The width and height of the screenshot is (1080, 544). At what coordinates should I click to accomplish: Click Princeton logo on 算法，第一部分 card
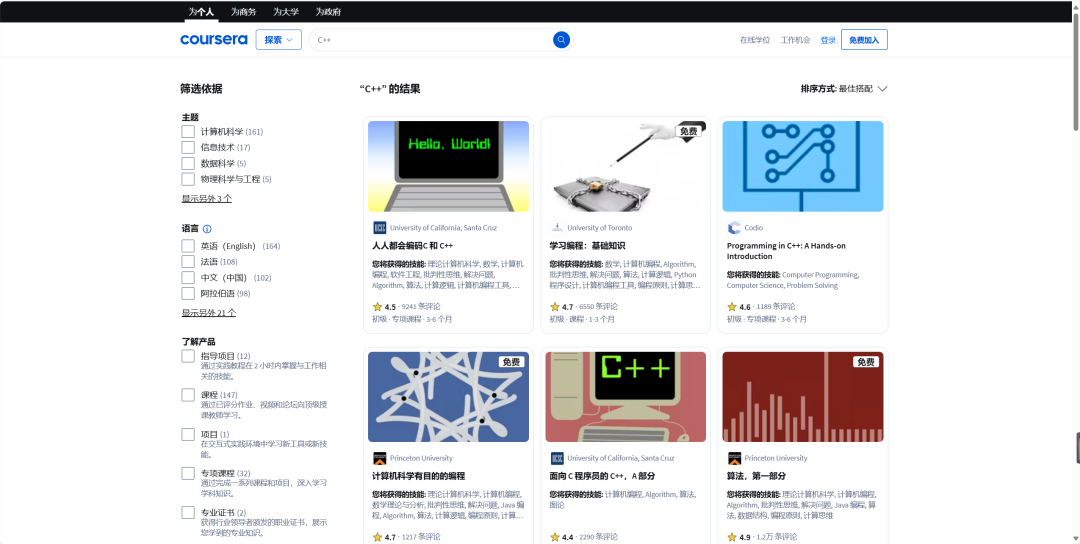pos(734,458)
